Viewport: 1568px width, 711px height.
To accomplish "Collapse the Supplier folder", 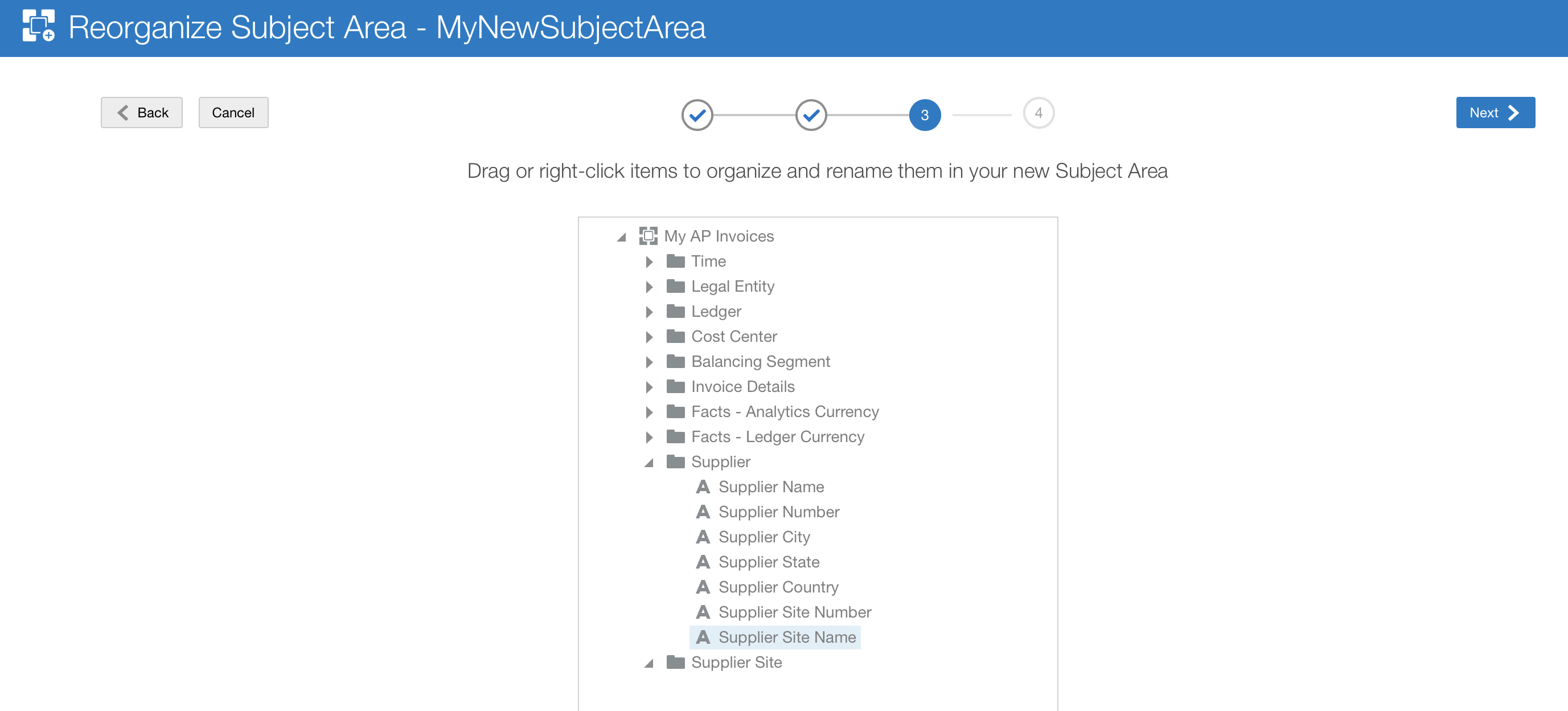I will click(649, 463).
